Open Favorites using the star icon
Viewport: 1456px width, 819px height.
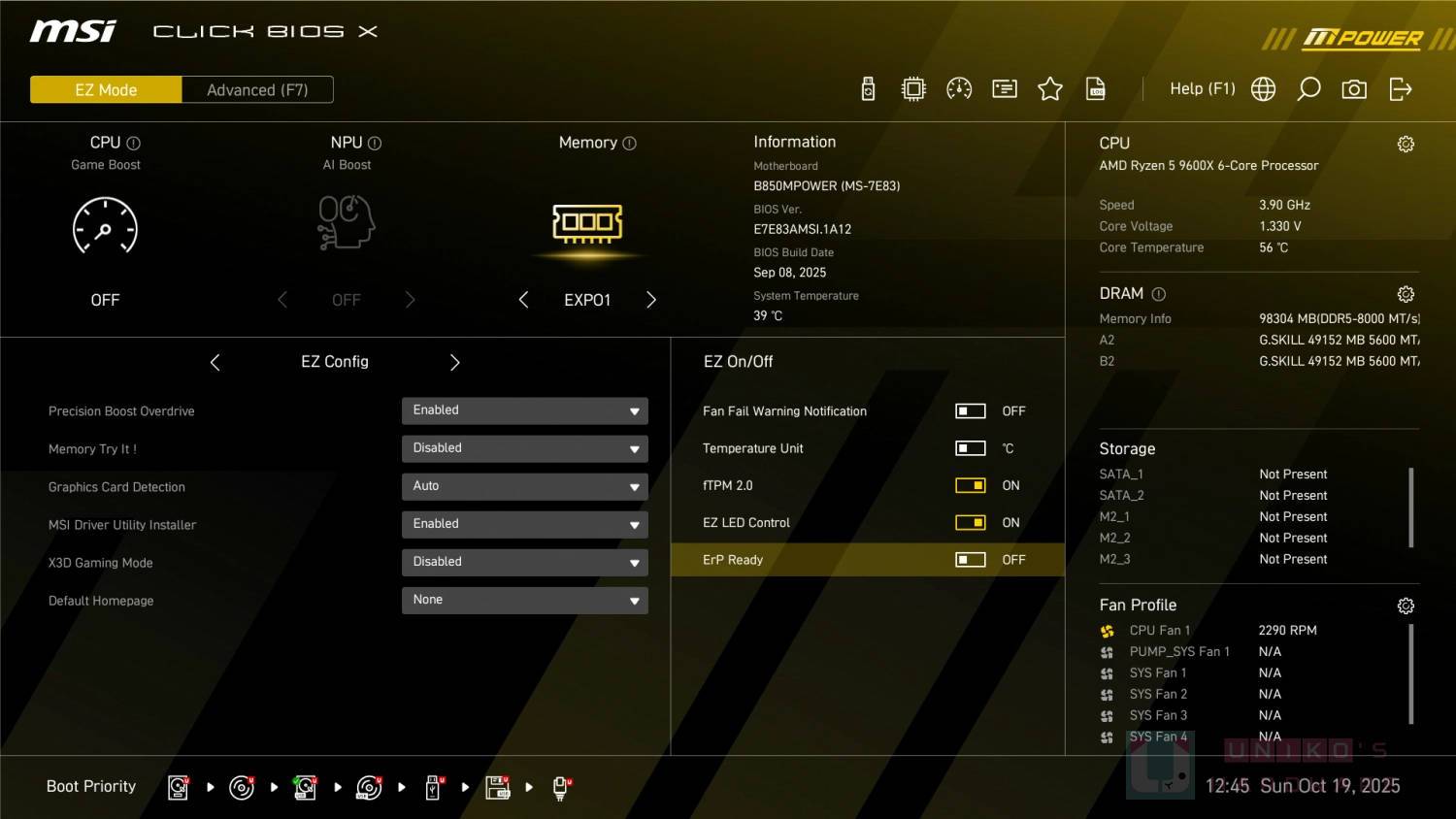click(1050, 88)
